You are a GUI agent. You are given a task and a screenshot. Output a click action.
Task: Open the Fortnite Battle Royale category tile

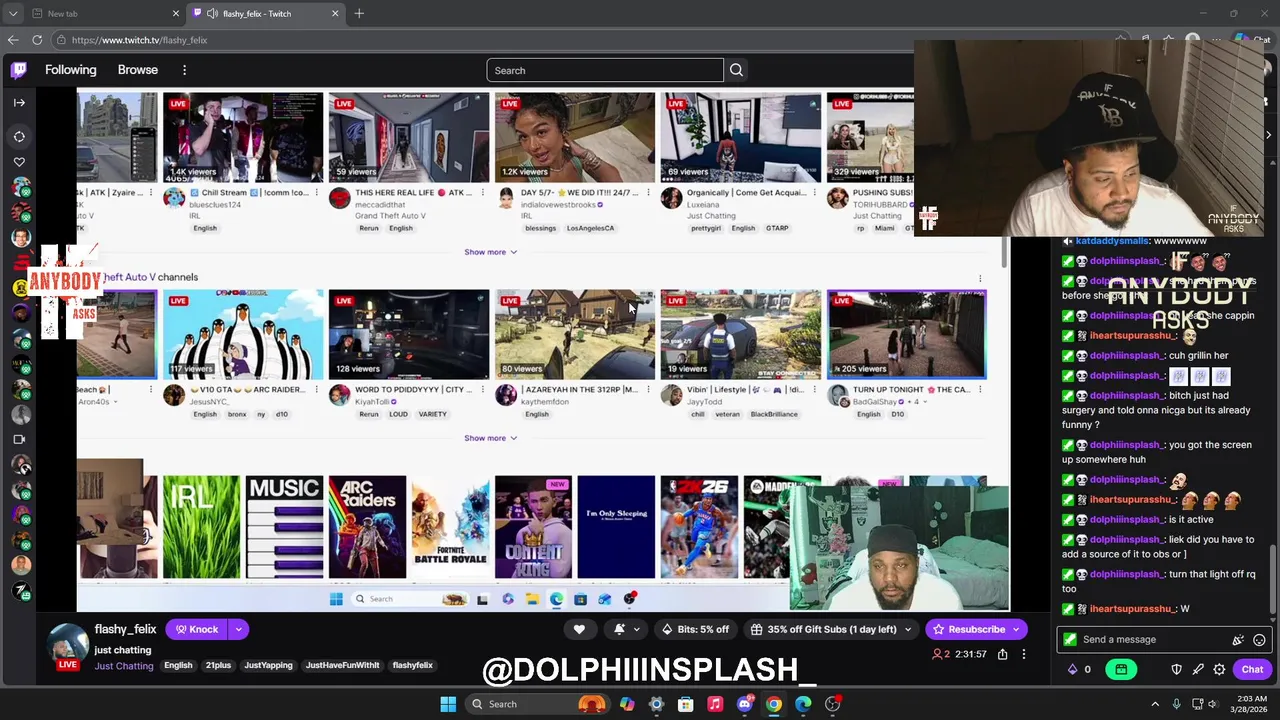pyautogui.click(x=450, y=527)
